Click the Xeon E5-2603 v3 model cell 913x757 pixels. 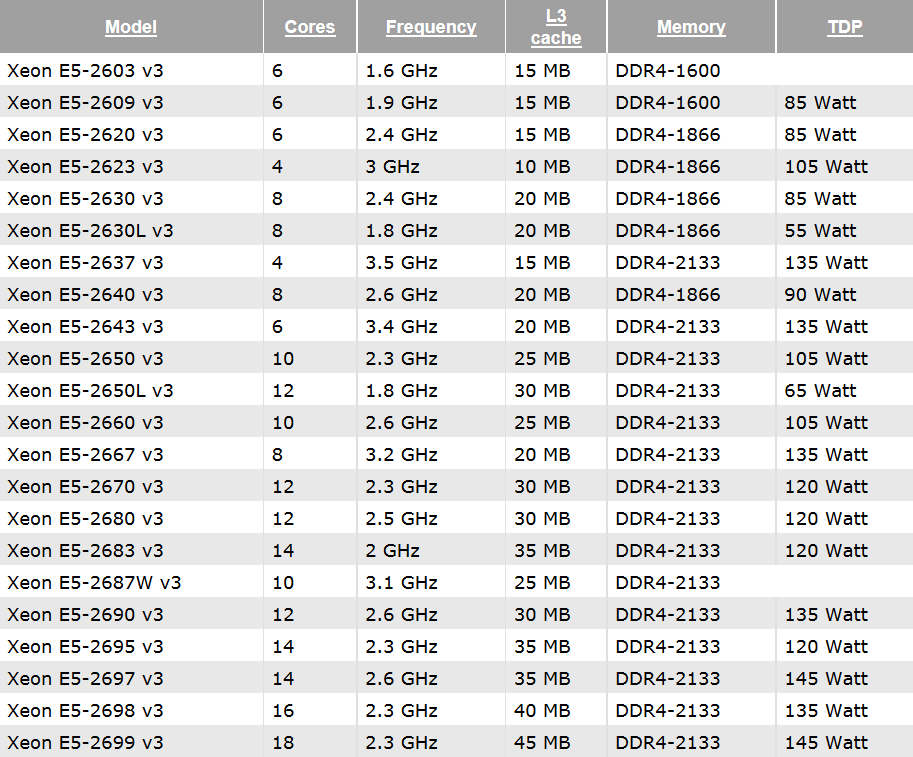85,71
